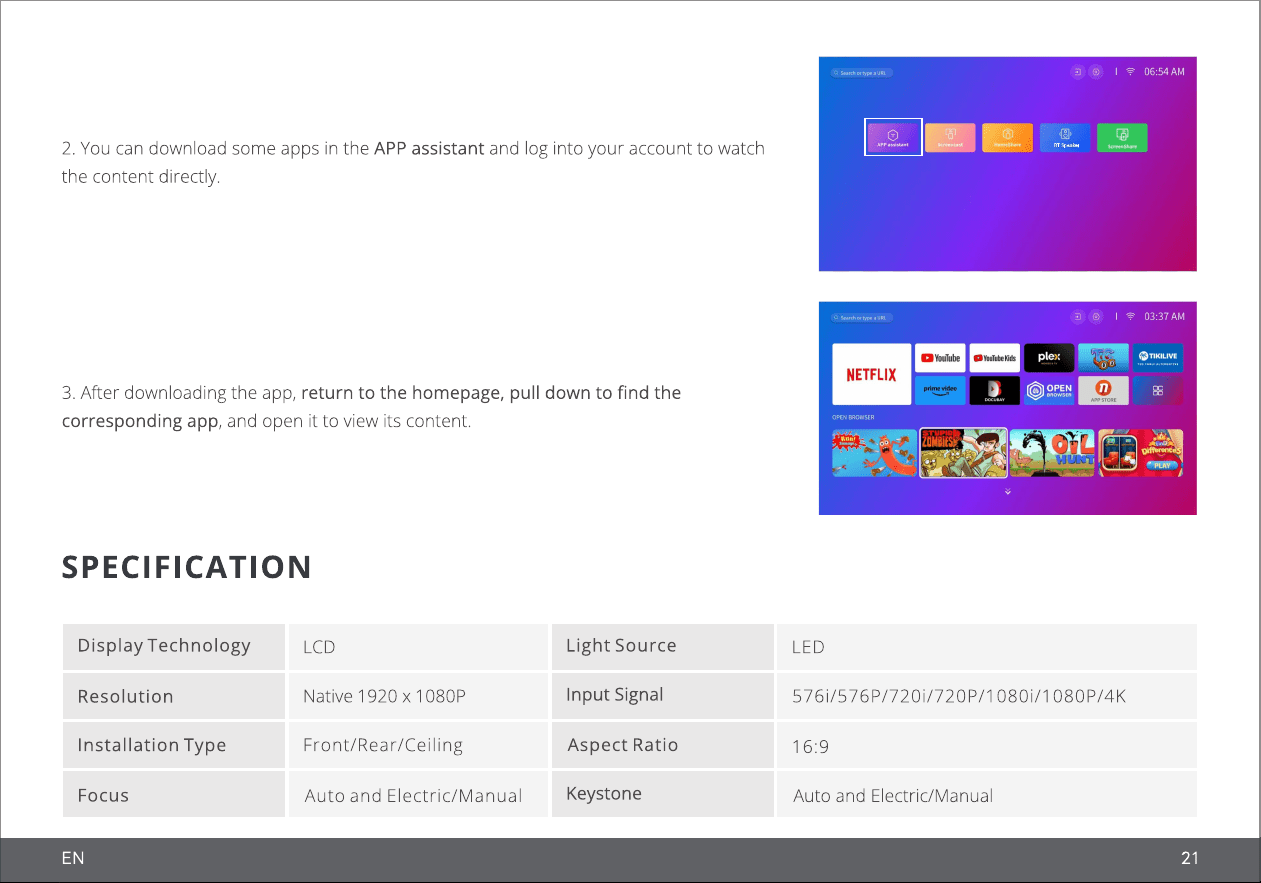Expand the page with double-chevron down arrow

click(x=1008, y=492)
